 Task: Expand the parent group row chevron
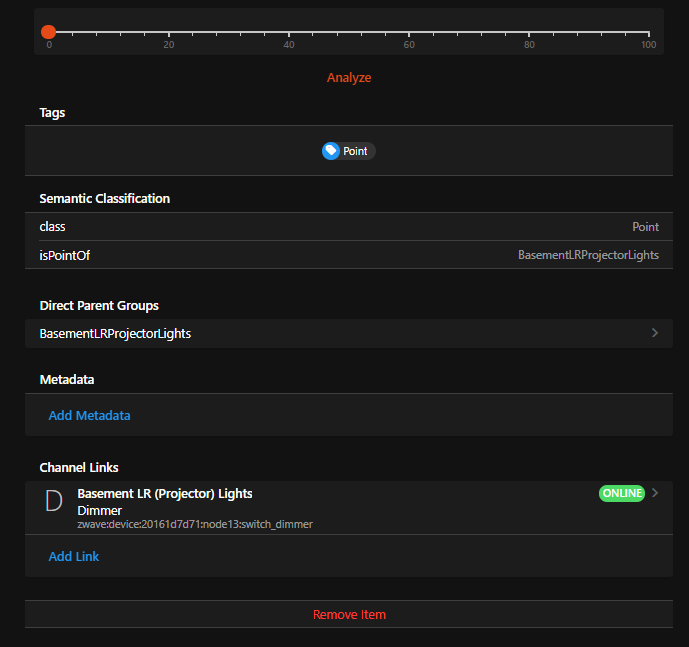click(x=655, y=333)
